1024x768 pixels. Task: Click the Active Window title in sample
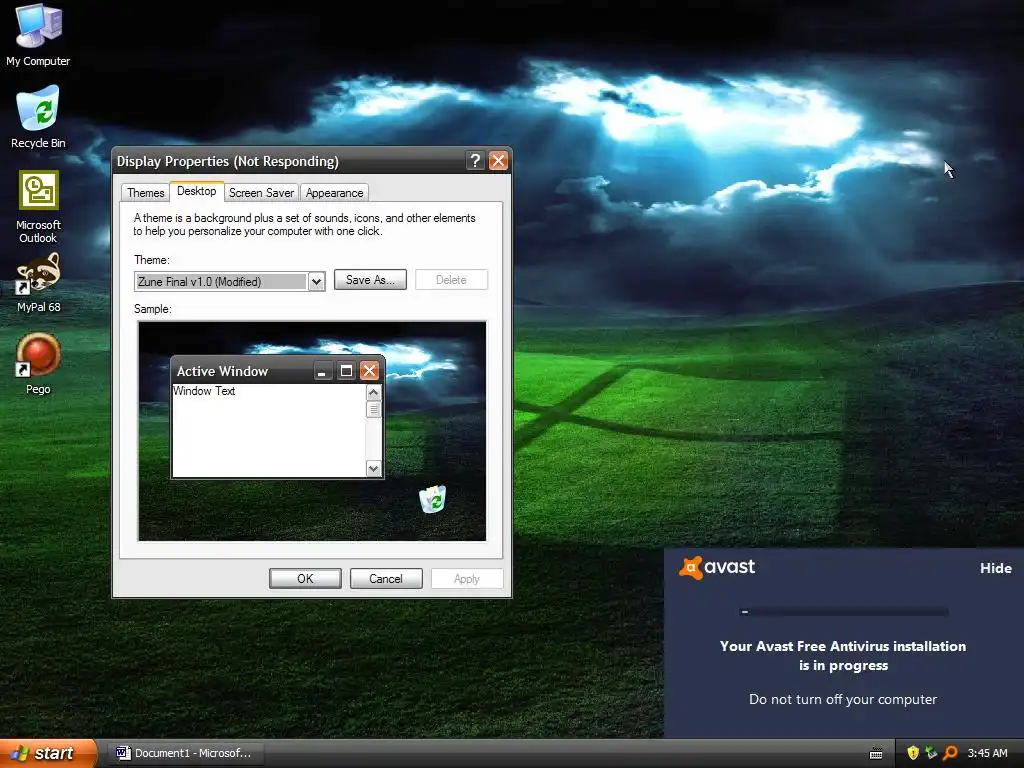[x=222, y=371]
